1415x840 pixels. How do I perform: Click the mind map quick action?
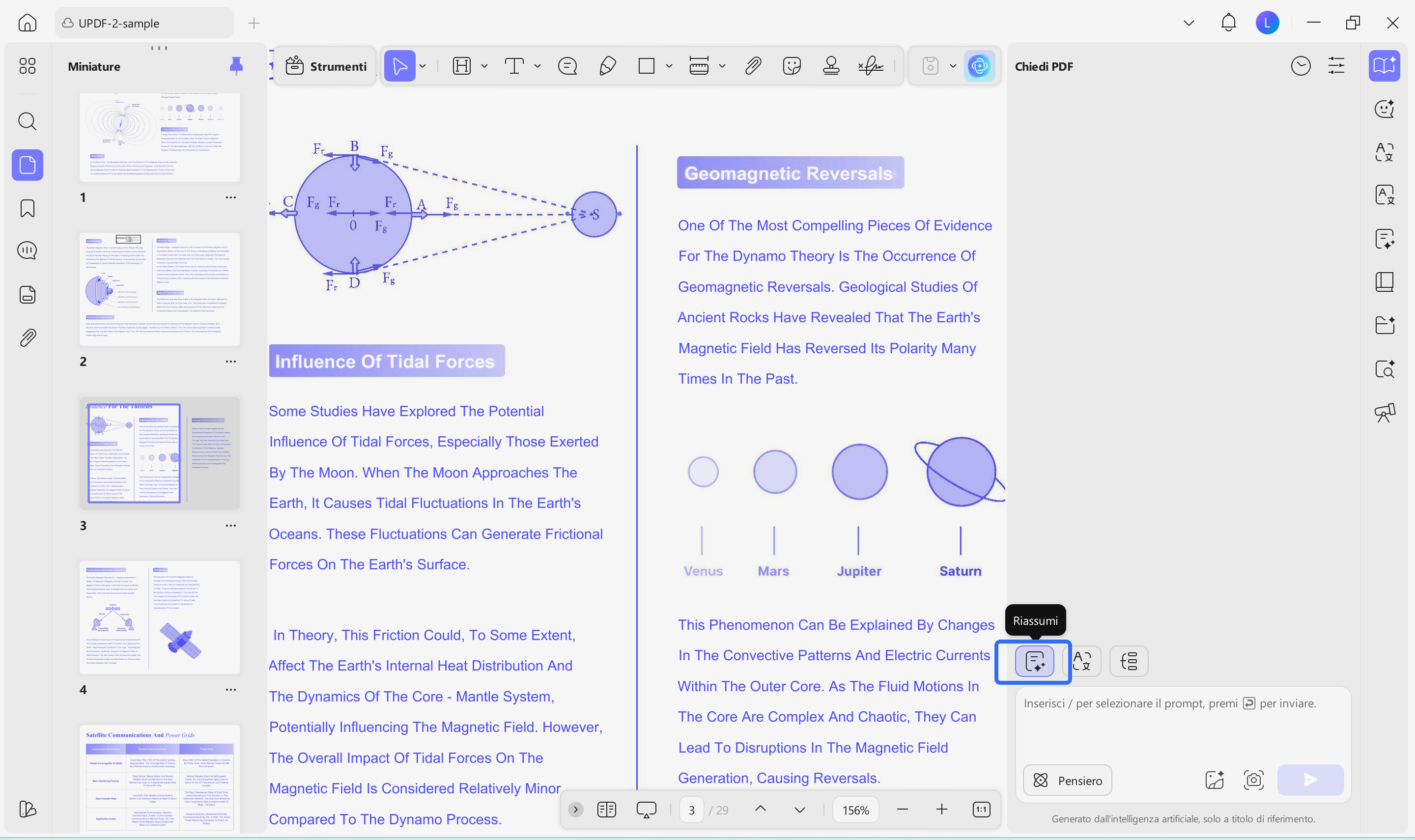point(1129,661)
